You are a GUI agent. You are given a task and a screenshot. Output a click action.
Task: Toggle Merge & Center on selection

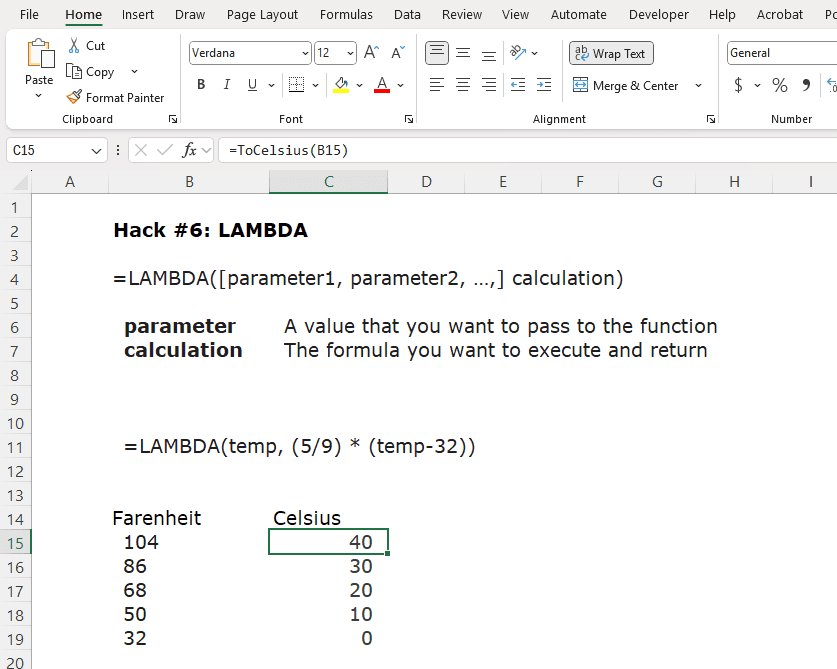pyautogui.click(x=628, y=86)
